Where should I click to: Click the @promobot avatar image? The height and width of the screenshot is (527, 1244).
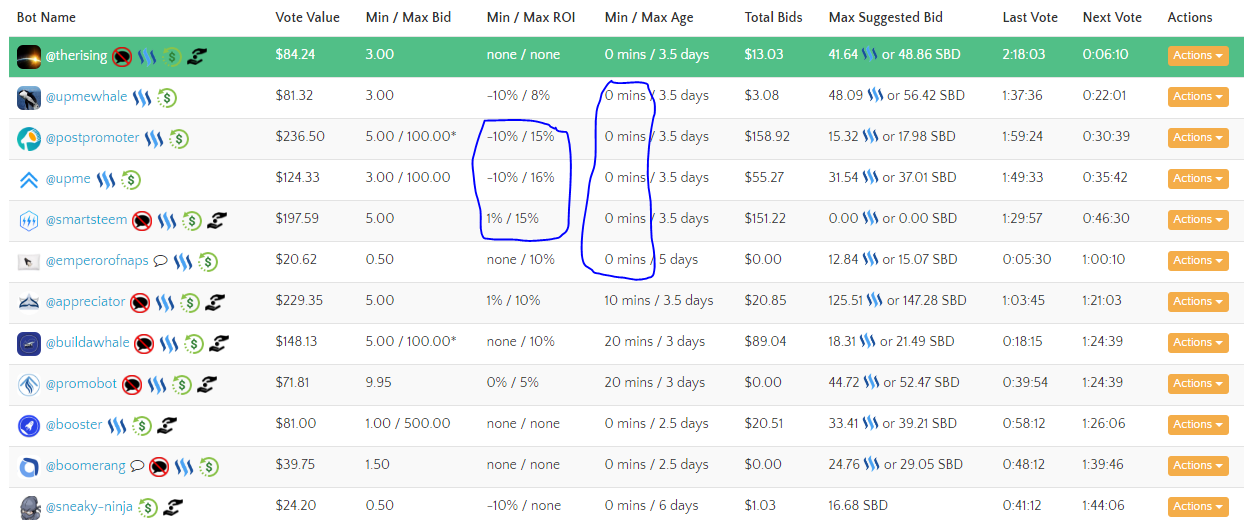point(29,385)
